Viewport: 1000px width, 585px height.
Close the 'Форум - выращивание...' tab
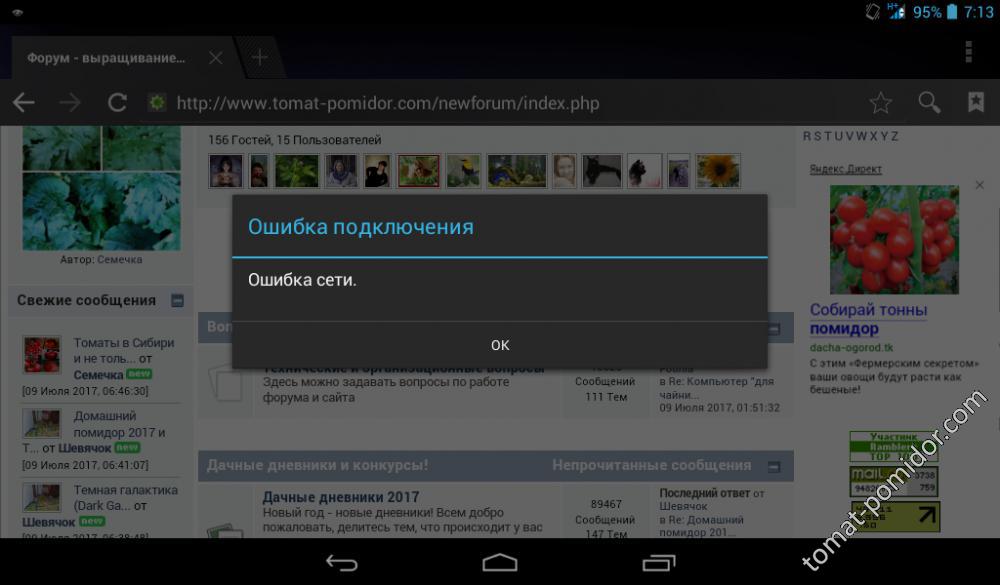[216, 58]
